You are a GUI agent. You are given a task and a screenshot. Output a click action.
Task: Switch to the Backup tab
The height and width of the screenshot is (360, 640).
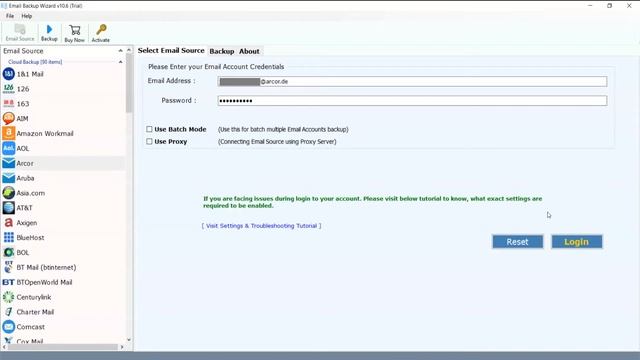tap(222, 51)
